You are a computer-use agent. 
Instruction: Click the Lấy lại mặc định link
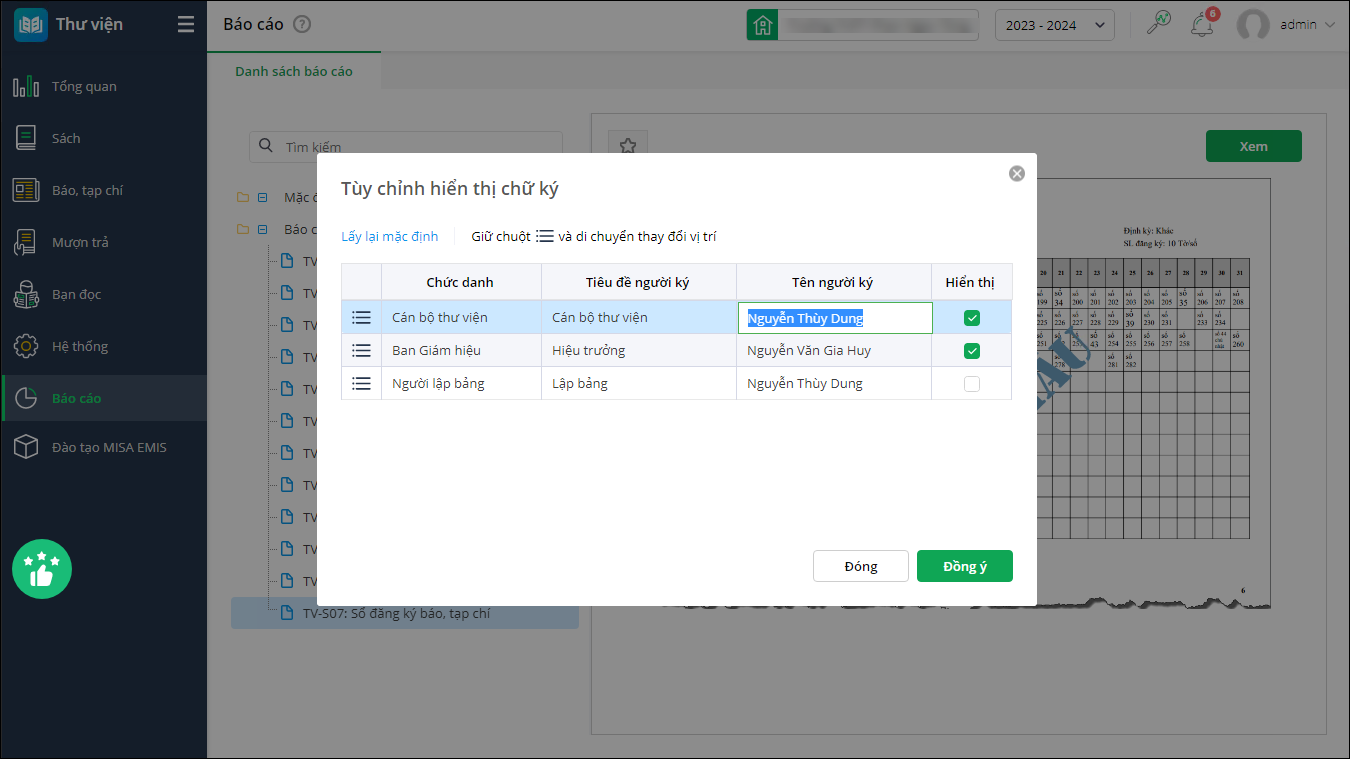390,237
